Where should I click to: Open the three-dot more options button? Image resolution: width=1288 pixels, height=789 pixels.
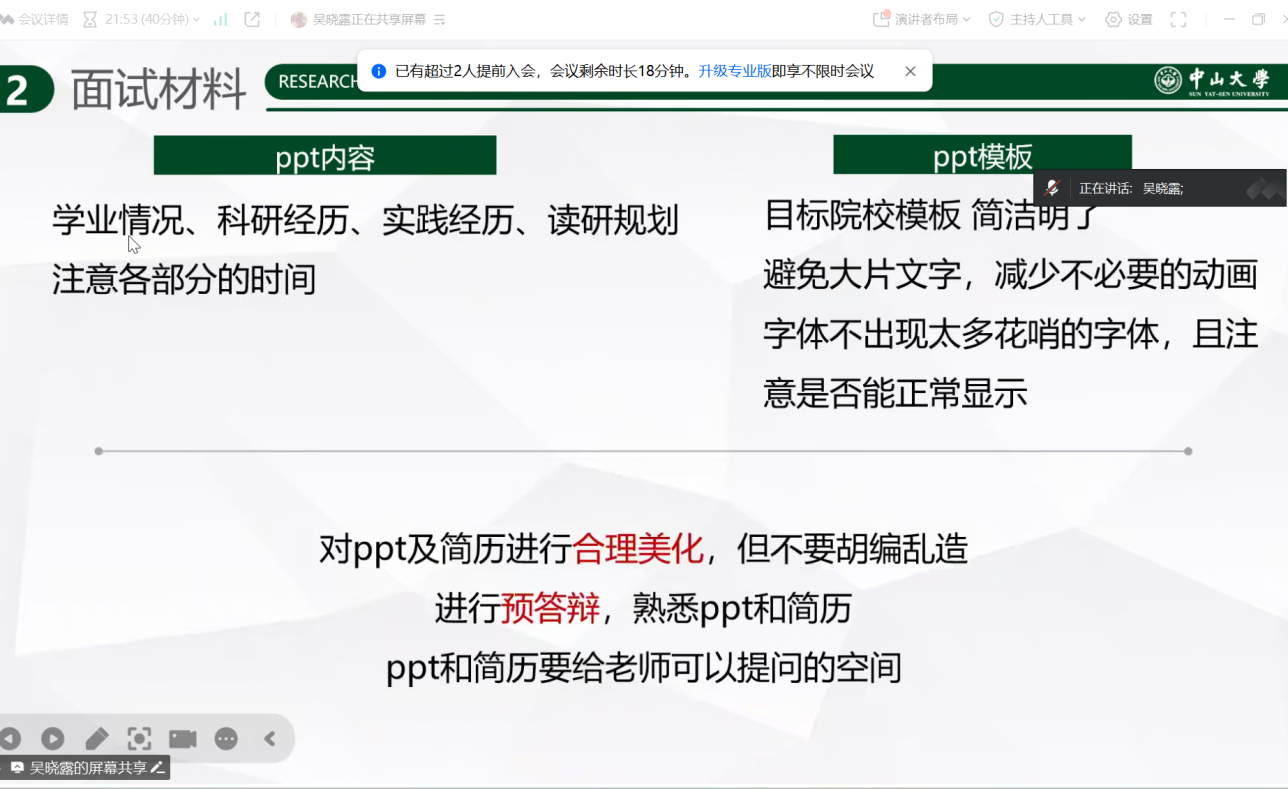click(x=226, y=739)
